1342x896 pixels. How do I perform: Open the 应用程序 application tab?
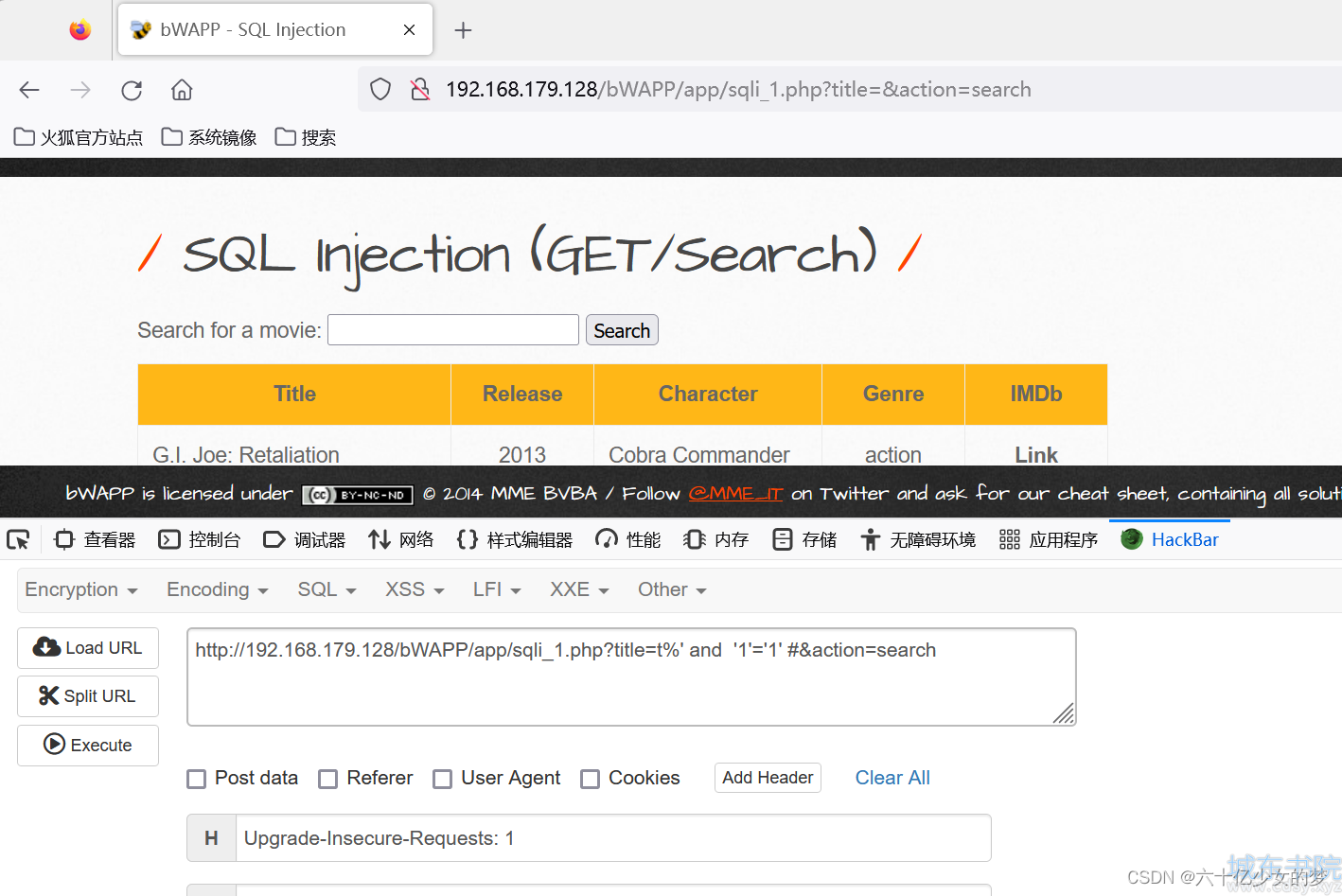click(x=1049, y=539)
